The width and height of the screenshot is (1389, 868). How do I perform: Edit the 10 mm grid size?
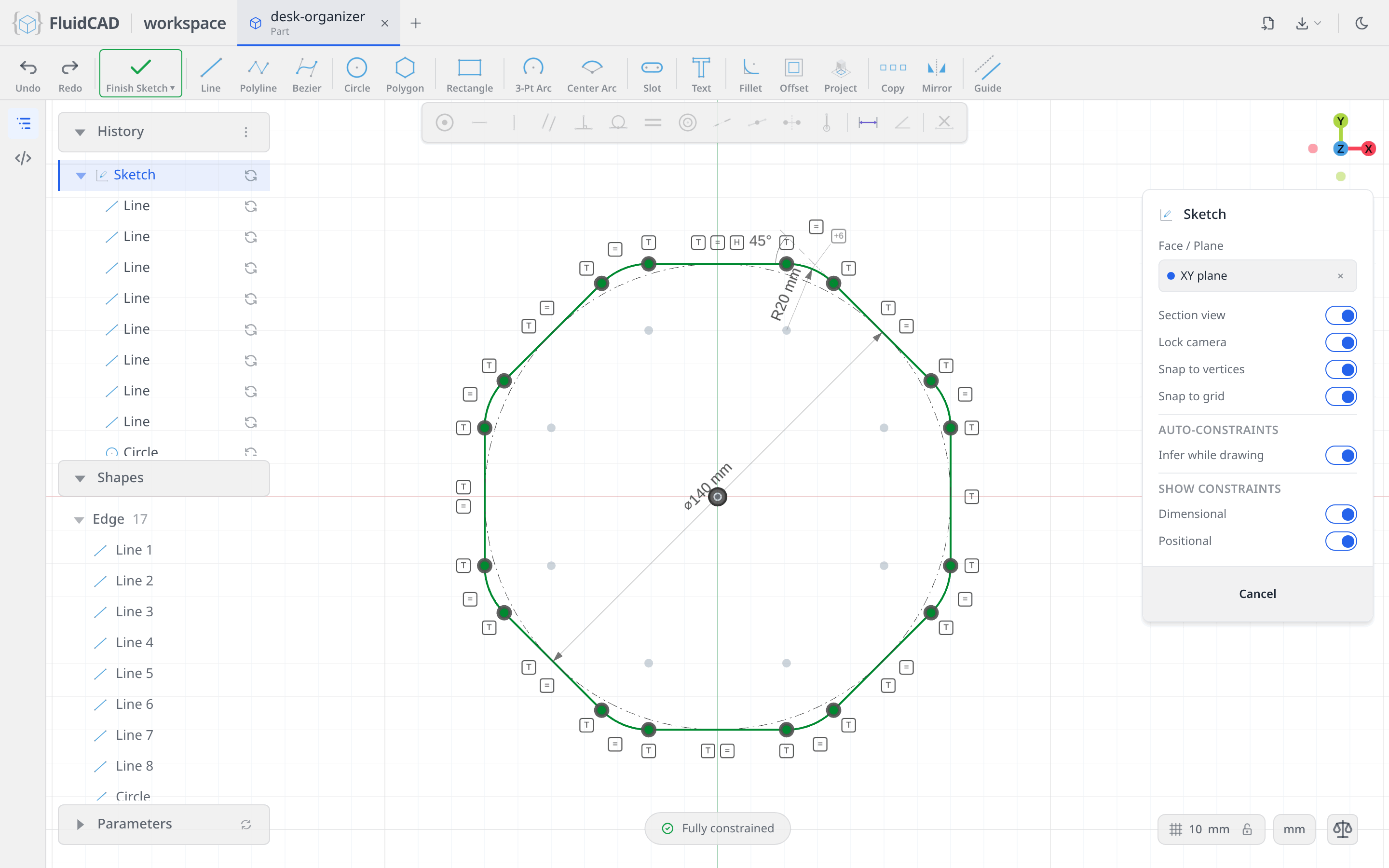[1208, 829]
